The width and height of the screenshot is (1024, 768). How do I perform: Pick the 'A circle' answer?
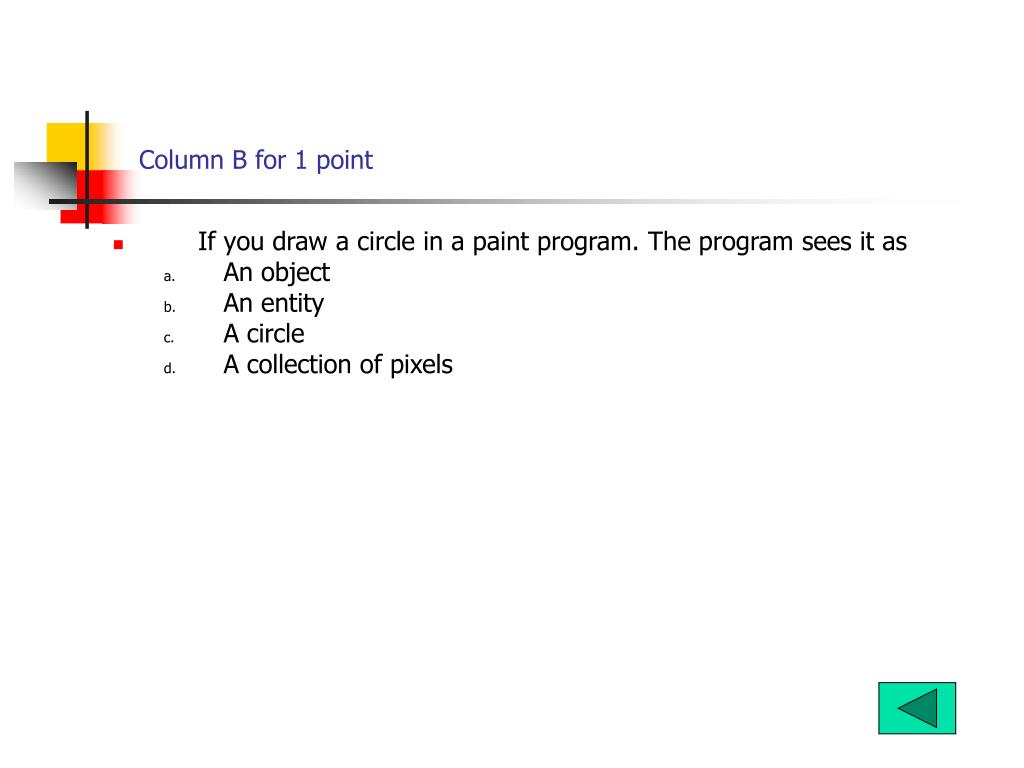click(264, 334)
